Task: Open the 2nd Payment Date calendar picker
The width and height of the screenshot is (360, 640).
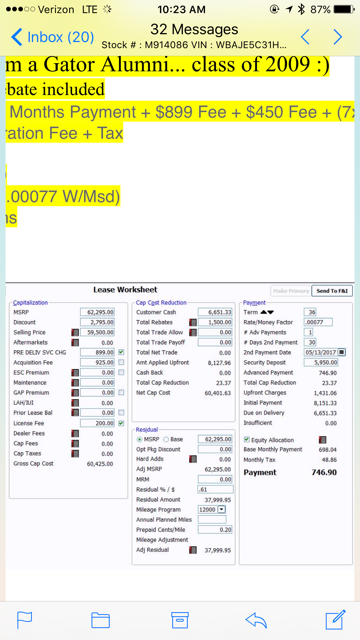Action: (341, 352)
